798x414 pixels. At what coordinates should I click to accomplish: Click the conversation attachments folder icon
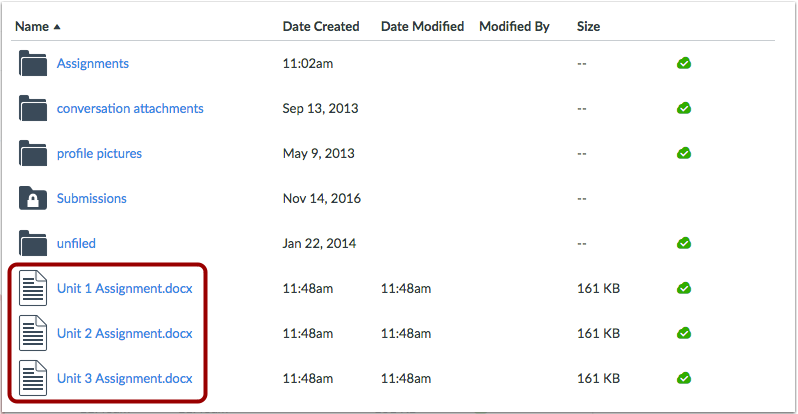click(33, 108)
